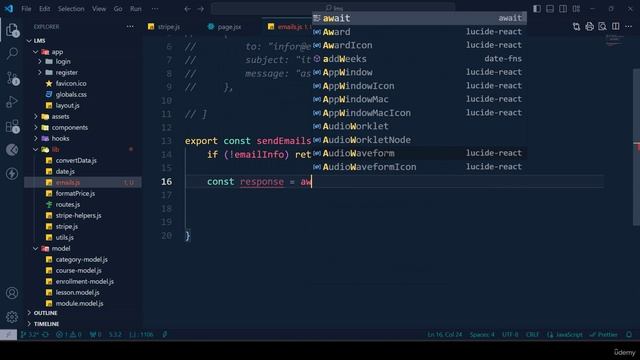640x360 pixels.
Task: Open the View menu
Action: point(99,9)
